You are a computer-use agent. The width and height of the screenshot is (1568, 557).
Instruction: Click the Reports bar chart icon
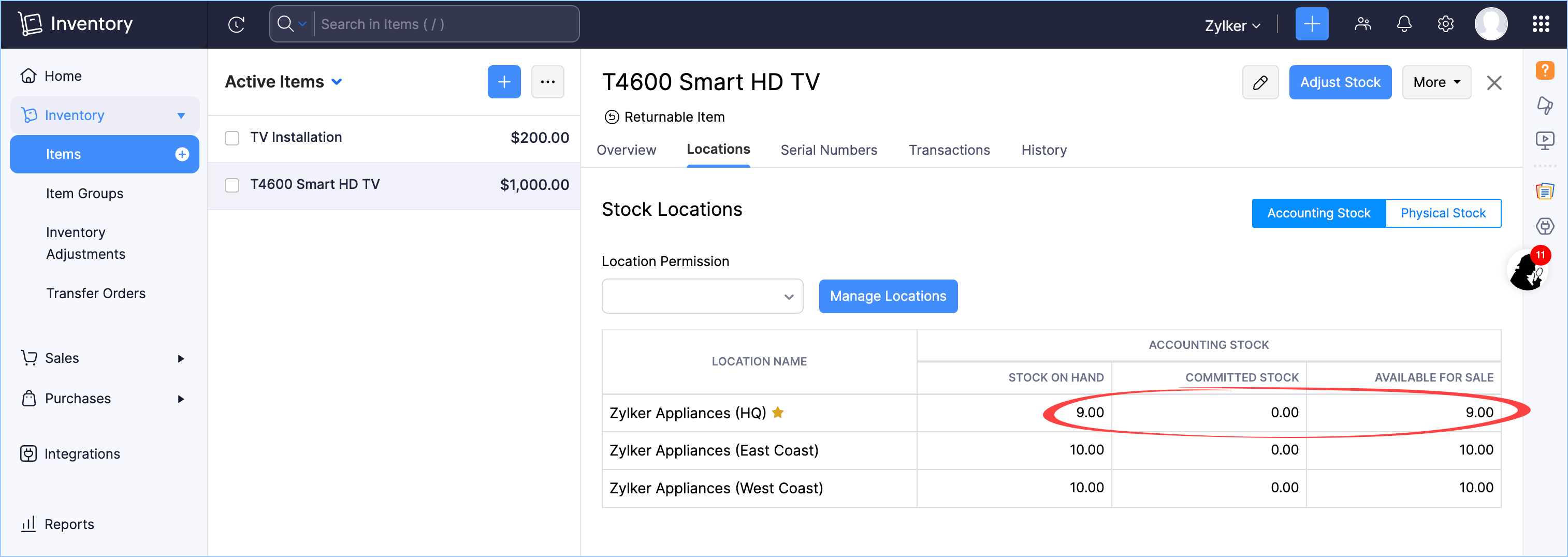click(28, 524)
